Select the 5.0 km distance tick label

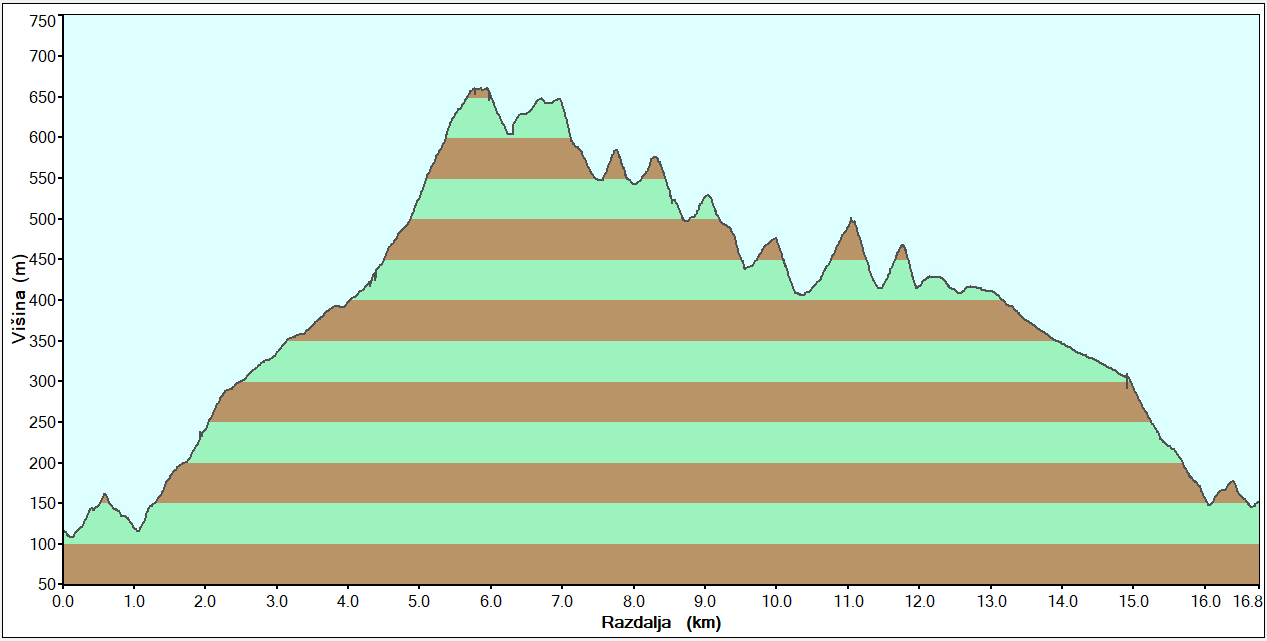(419, 601)
